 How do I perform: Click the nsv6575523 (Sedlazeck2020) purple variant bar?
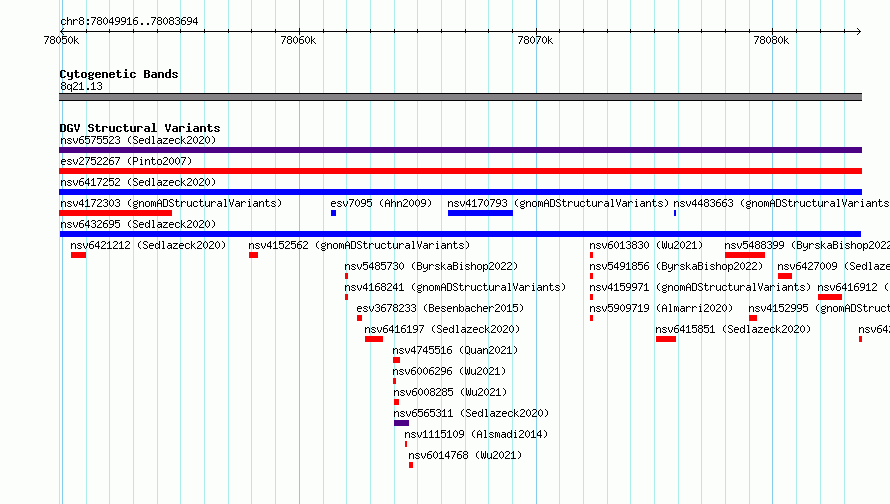coord(460,150)
